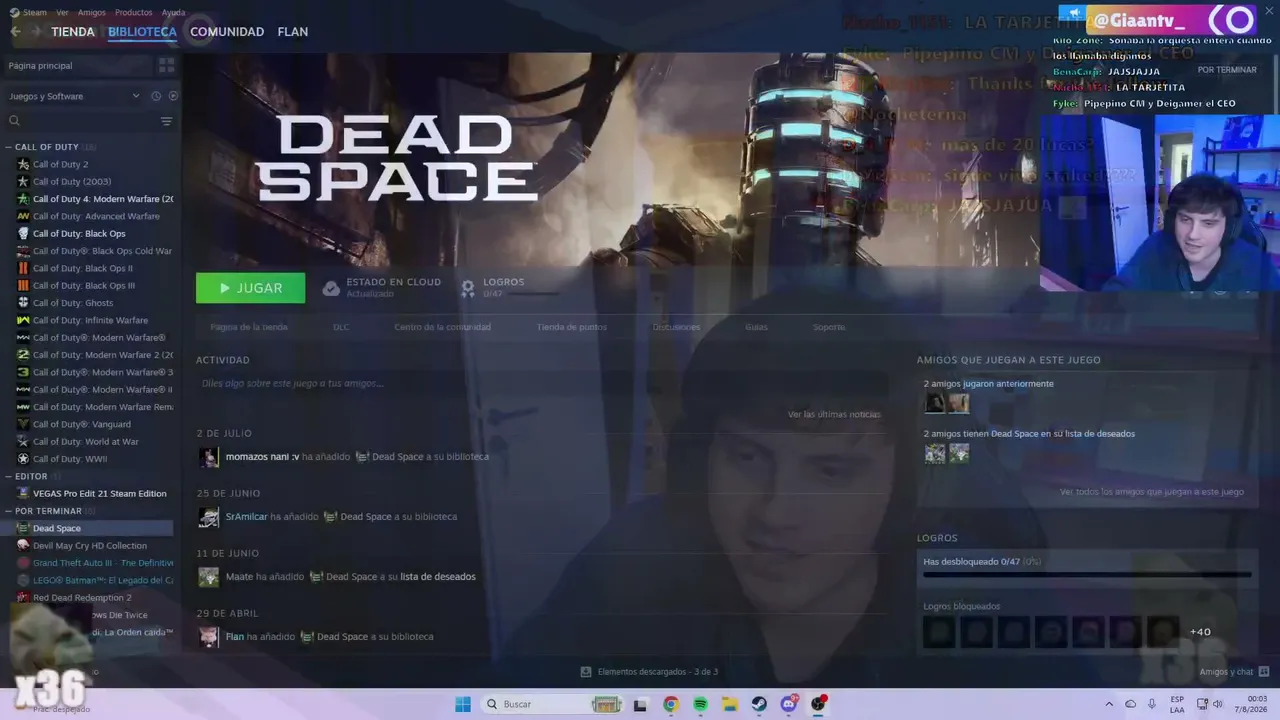The image size is (1280, 720).
Task: Go back with the navigation arrow
Action: coord(15,32)
